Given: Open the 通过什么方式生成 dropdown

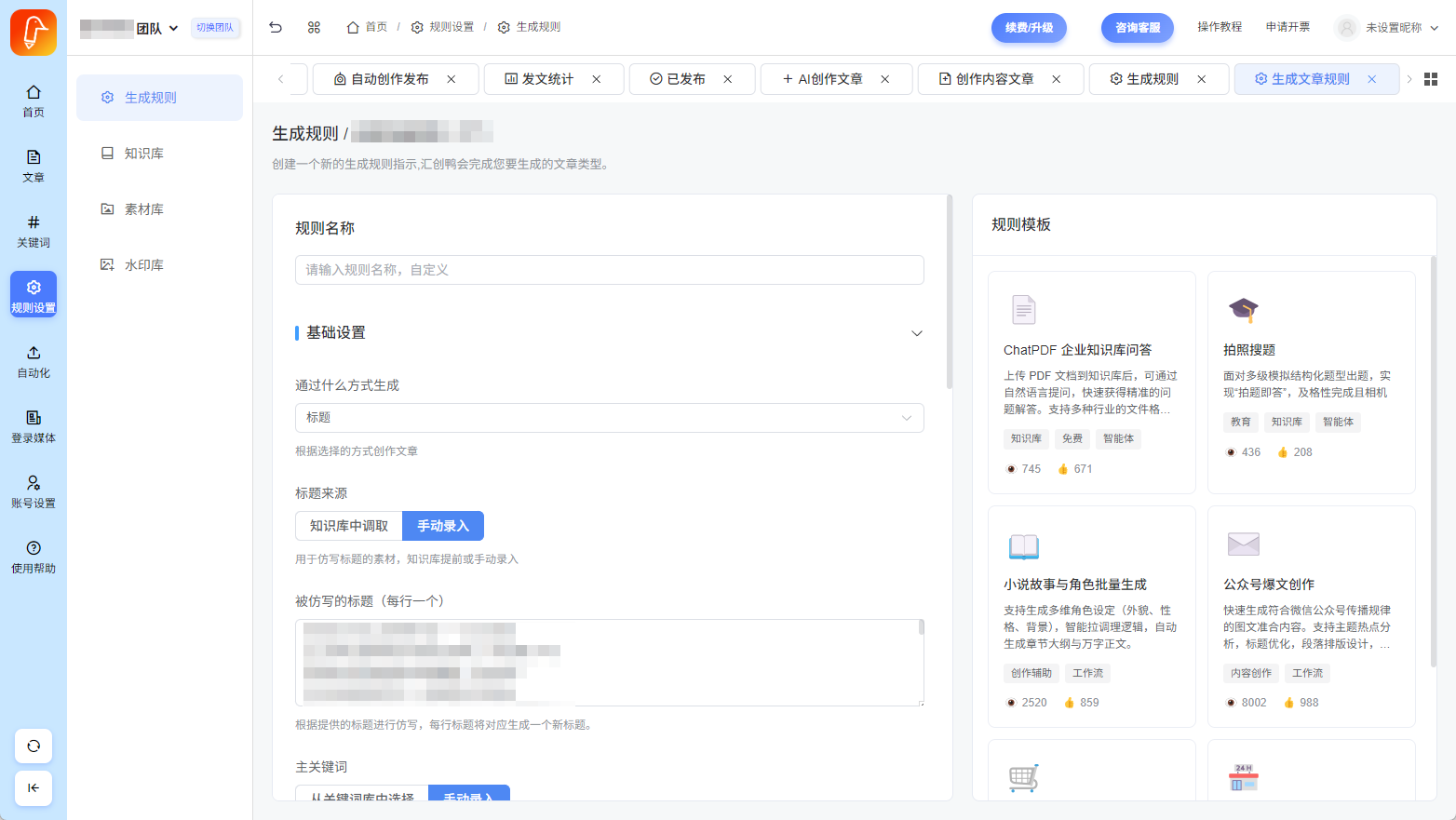Looking at the screenshot, I should [609, 418].
